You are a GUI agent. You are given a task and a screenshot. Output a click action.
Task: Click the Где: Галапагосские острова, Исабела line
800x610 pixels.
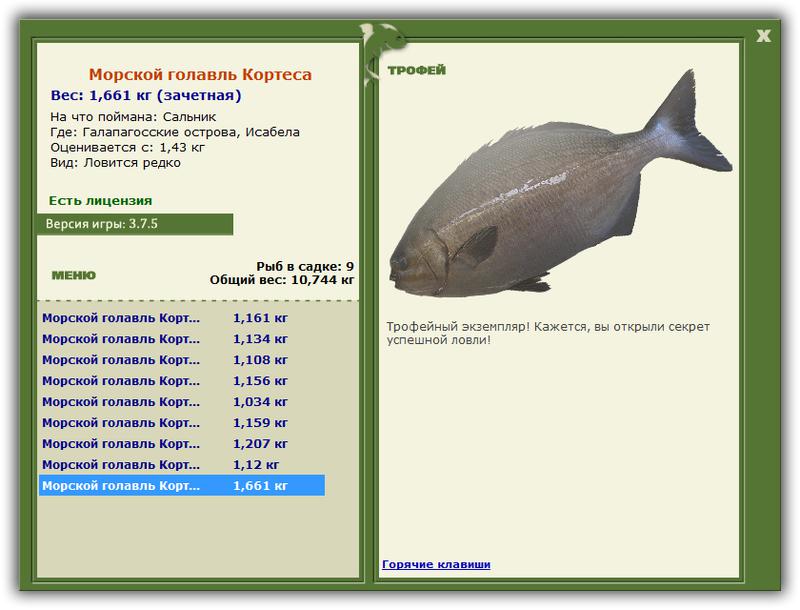tap(175, 132)
